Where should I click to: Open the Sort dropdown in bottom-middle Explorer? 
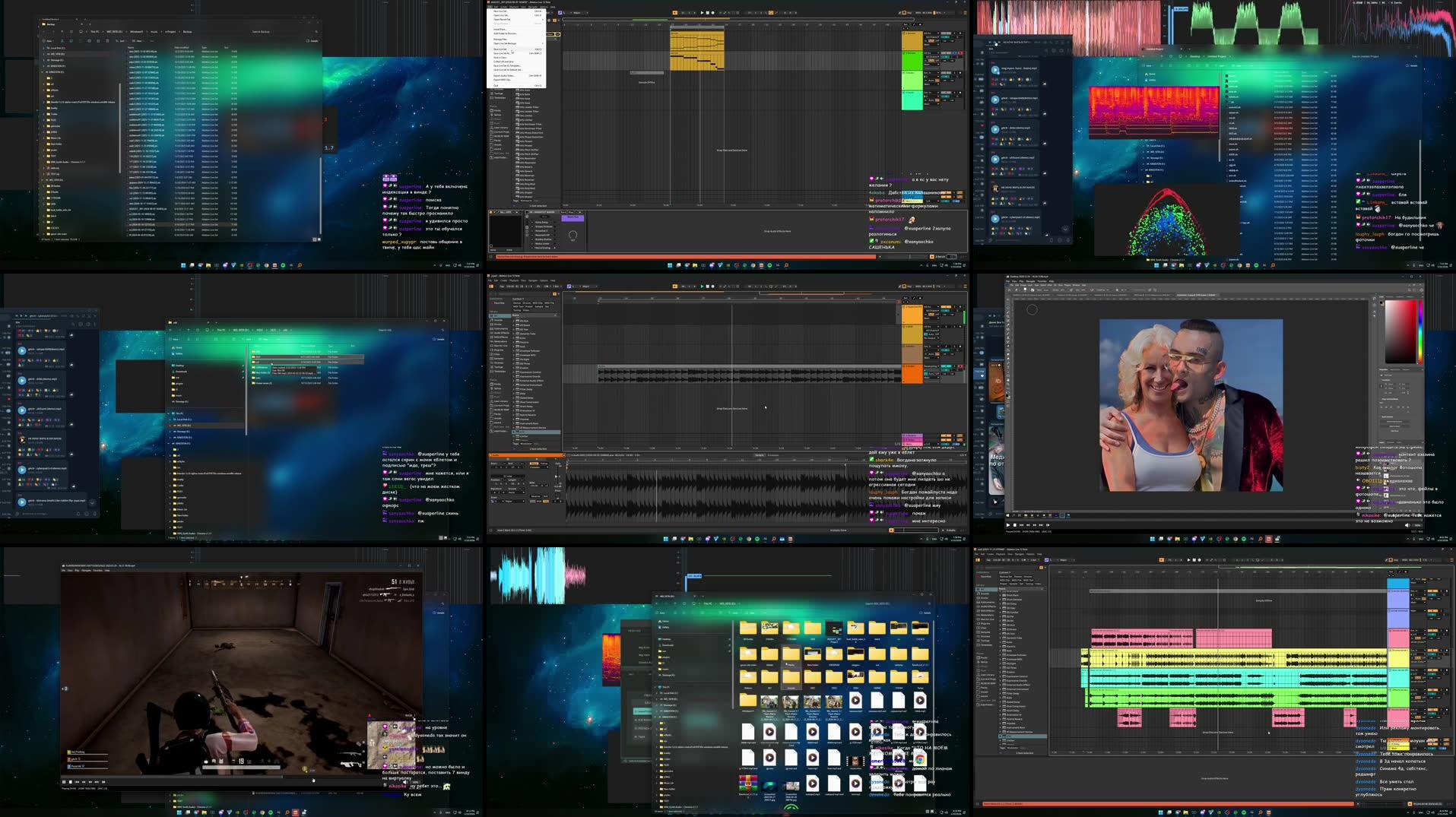[734, 613]
